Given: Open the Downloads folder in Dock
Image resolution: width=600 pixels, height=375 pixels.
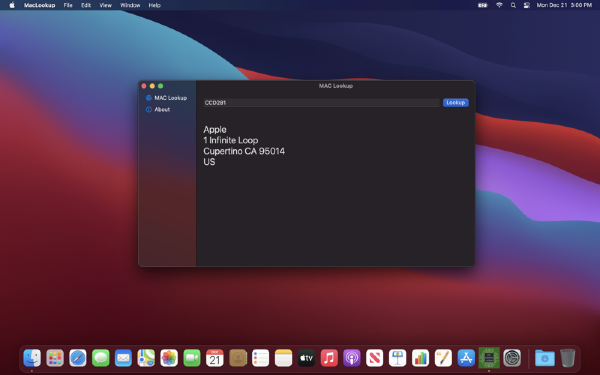Looking at the screenshot, I should point(545,359).
